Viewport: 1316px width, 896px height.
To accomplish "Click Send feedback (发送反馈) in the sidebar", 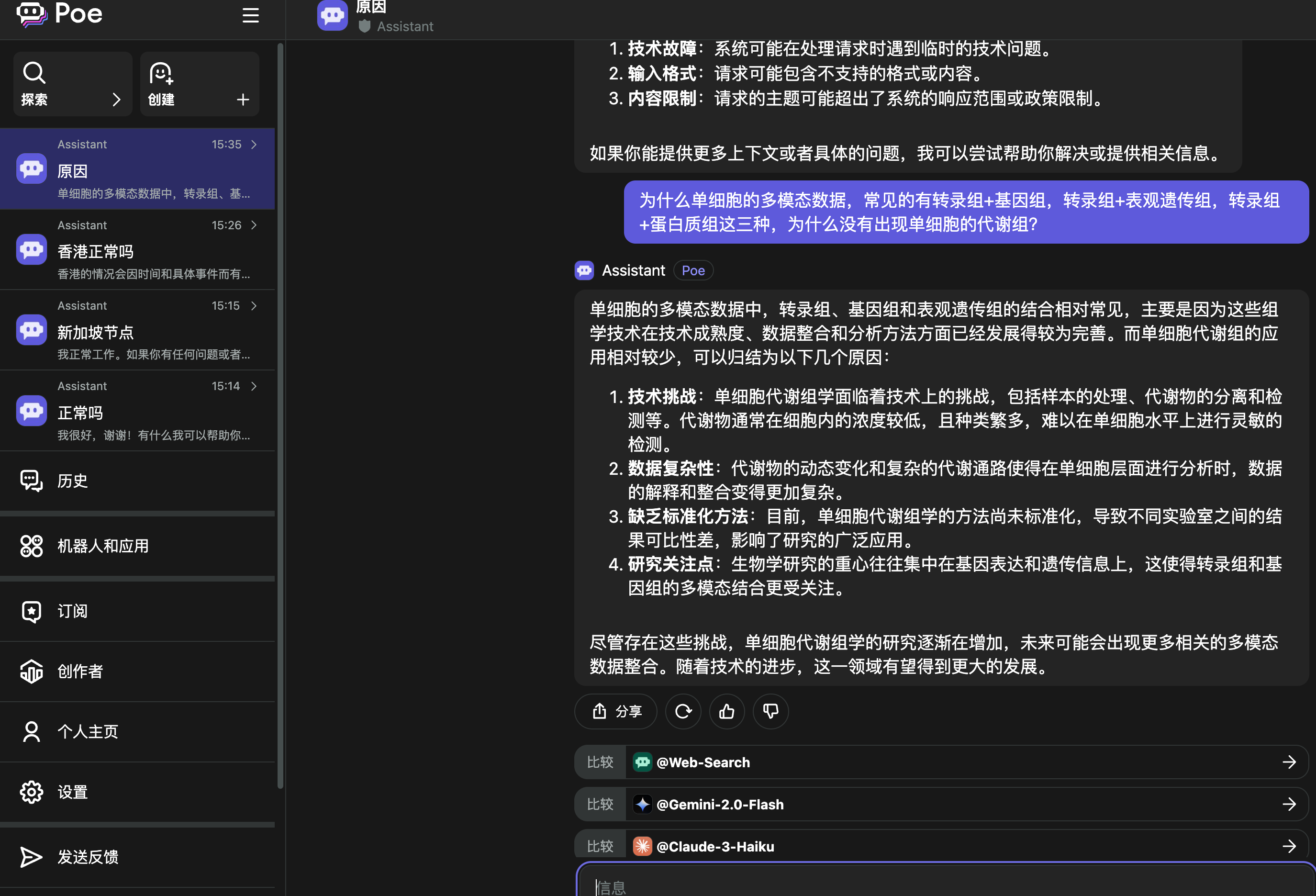I will (x=87, y=857).
